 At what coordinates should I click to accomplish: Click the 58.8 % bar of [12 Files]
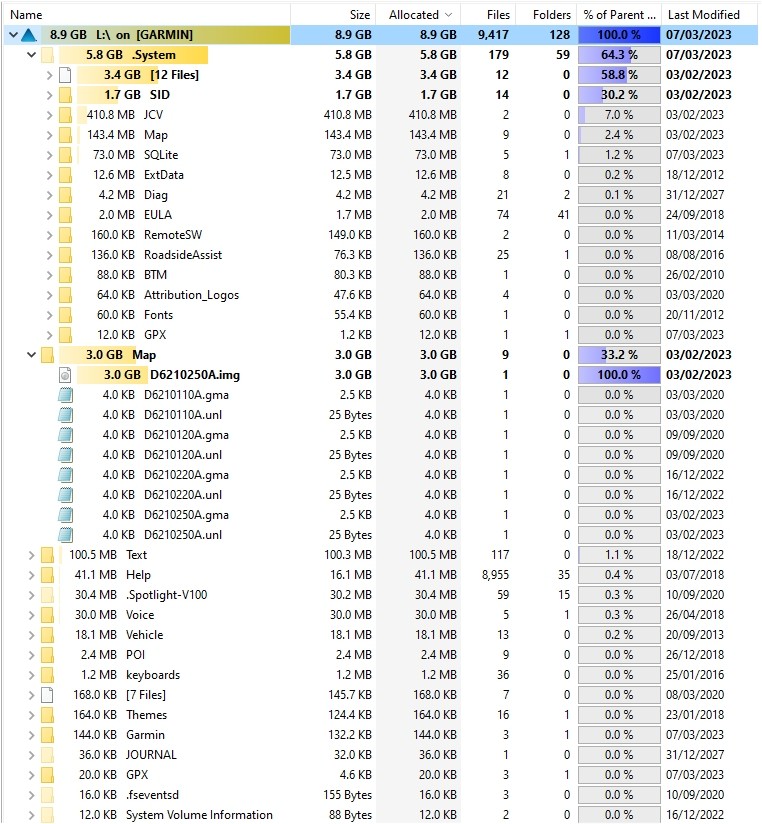click(x=619, y=75)
